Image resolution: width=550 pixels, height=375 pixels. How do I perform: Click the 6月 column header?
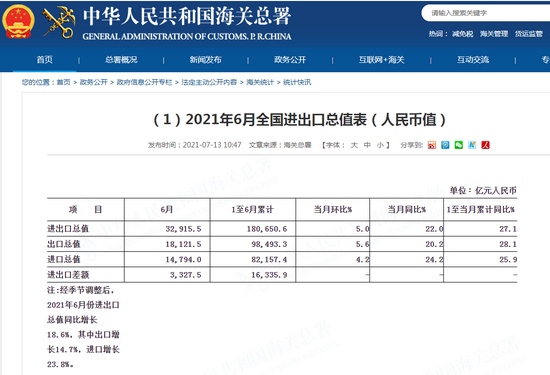[167, 209]
